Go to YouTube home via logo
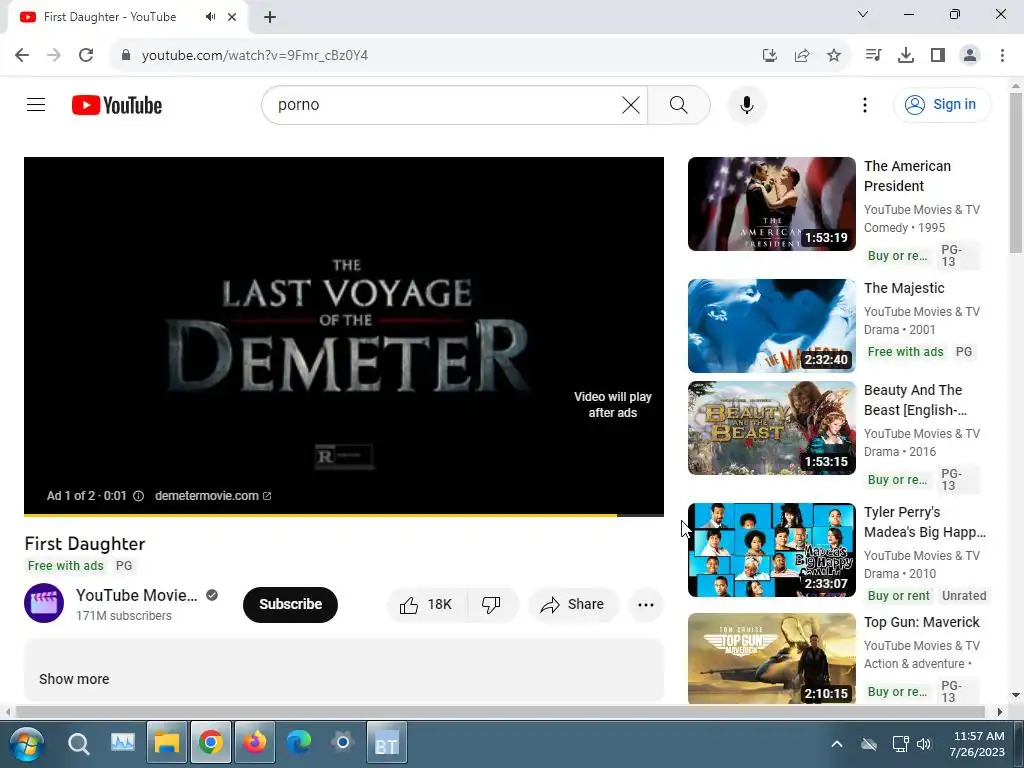Image resolution: width=1024 pixels, height=768 pixels. coord(117,105)
